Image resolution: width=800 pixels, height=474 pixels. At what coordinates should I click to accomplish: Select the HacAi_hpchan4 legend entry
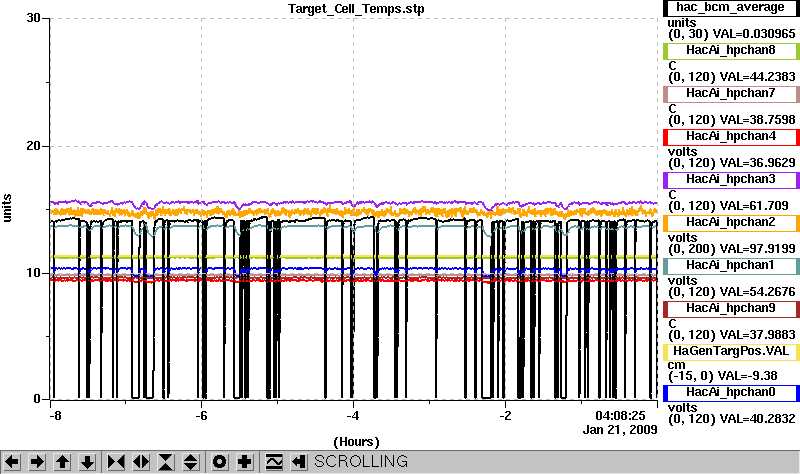[731, 137]
